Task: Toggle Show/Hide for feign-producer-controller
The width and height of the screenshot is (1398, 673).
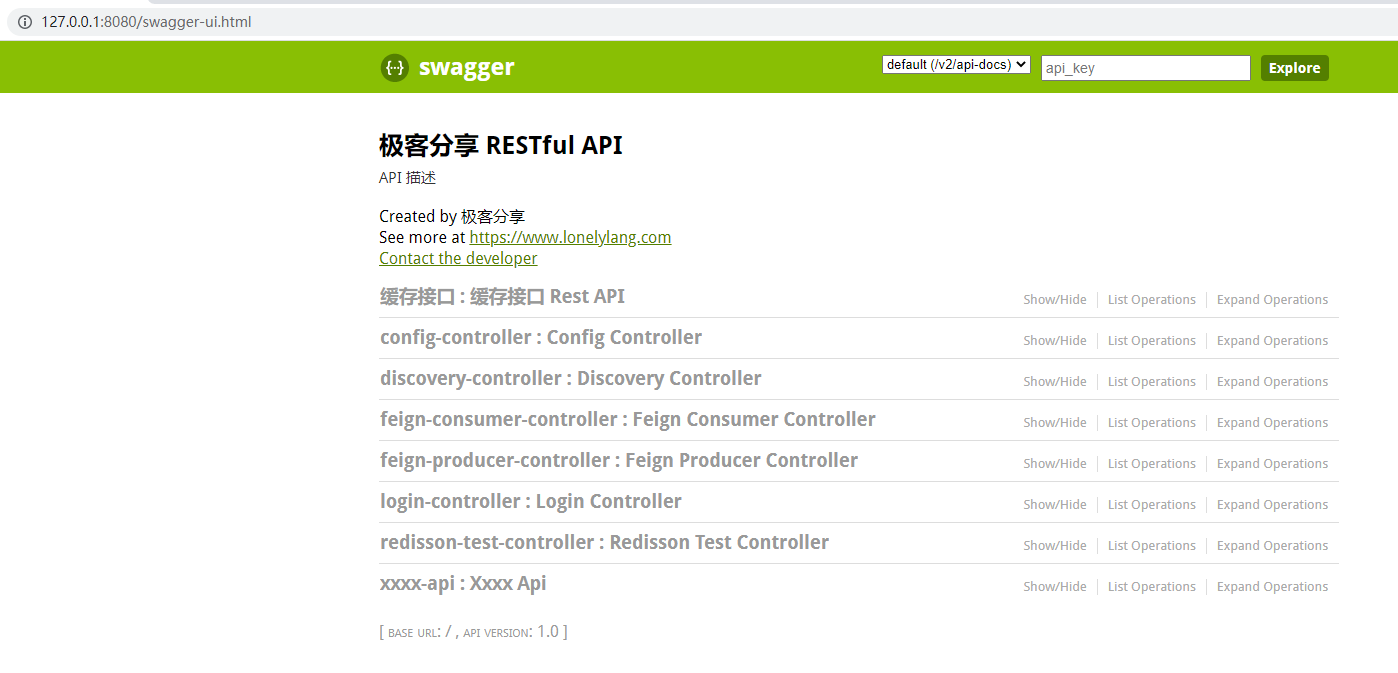Action: point(1055,464)
